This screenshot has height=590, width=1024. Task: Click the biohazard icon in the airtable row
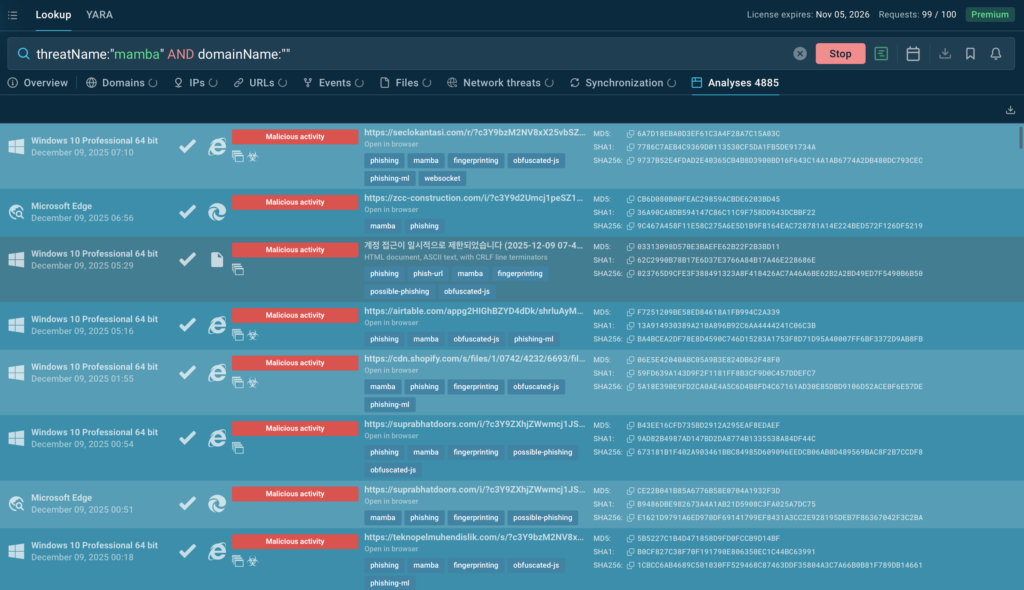(252, 335)
